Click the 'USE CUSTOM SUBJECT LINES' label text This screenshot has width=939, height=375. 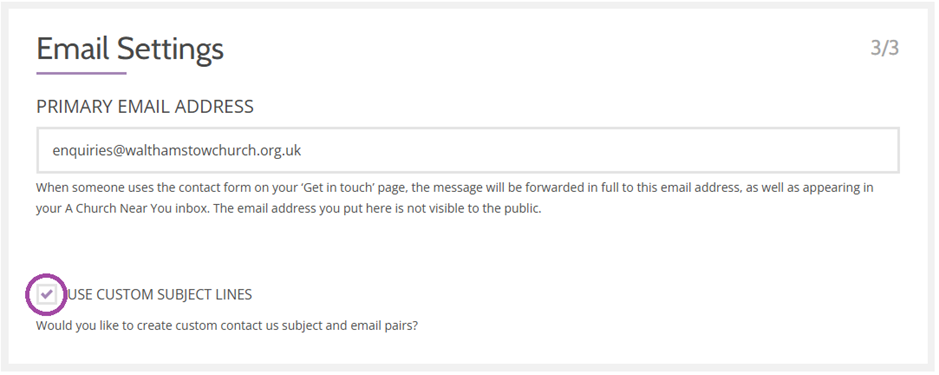click(159, 295)
